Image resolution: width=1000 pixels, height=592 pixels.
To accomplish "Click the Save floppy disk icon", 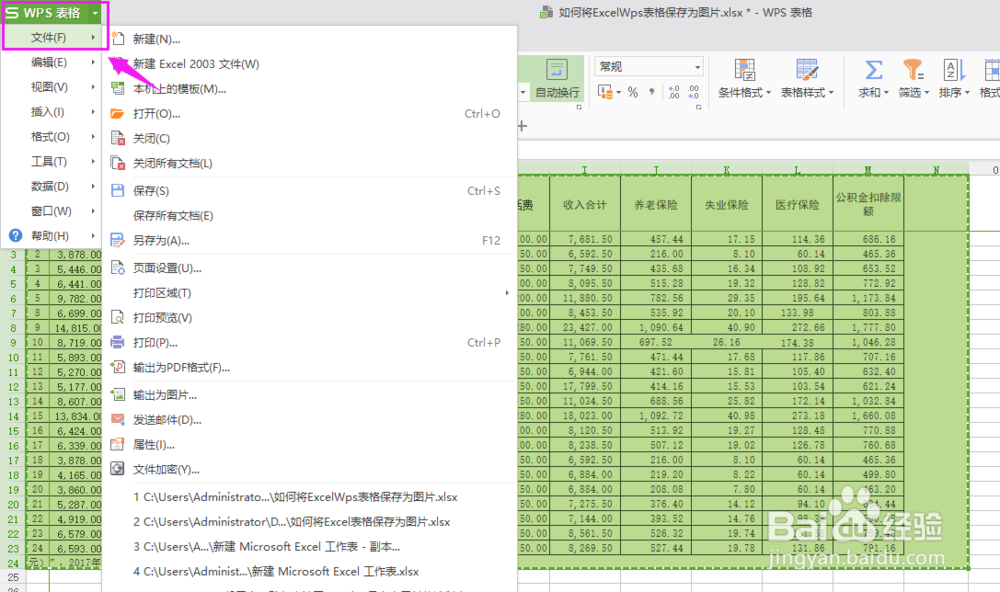I will [117, 191].
